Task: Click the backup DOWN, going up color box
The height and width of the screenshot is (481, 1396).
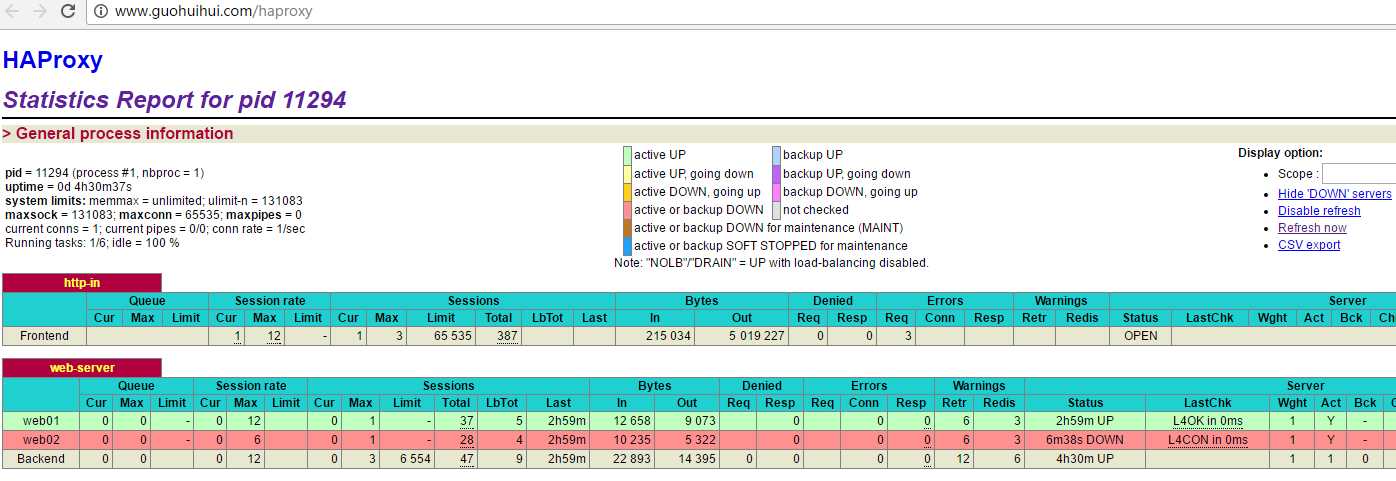Action: (776, 191)
